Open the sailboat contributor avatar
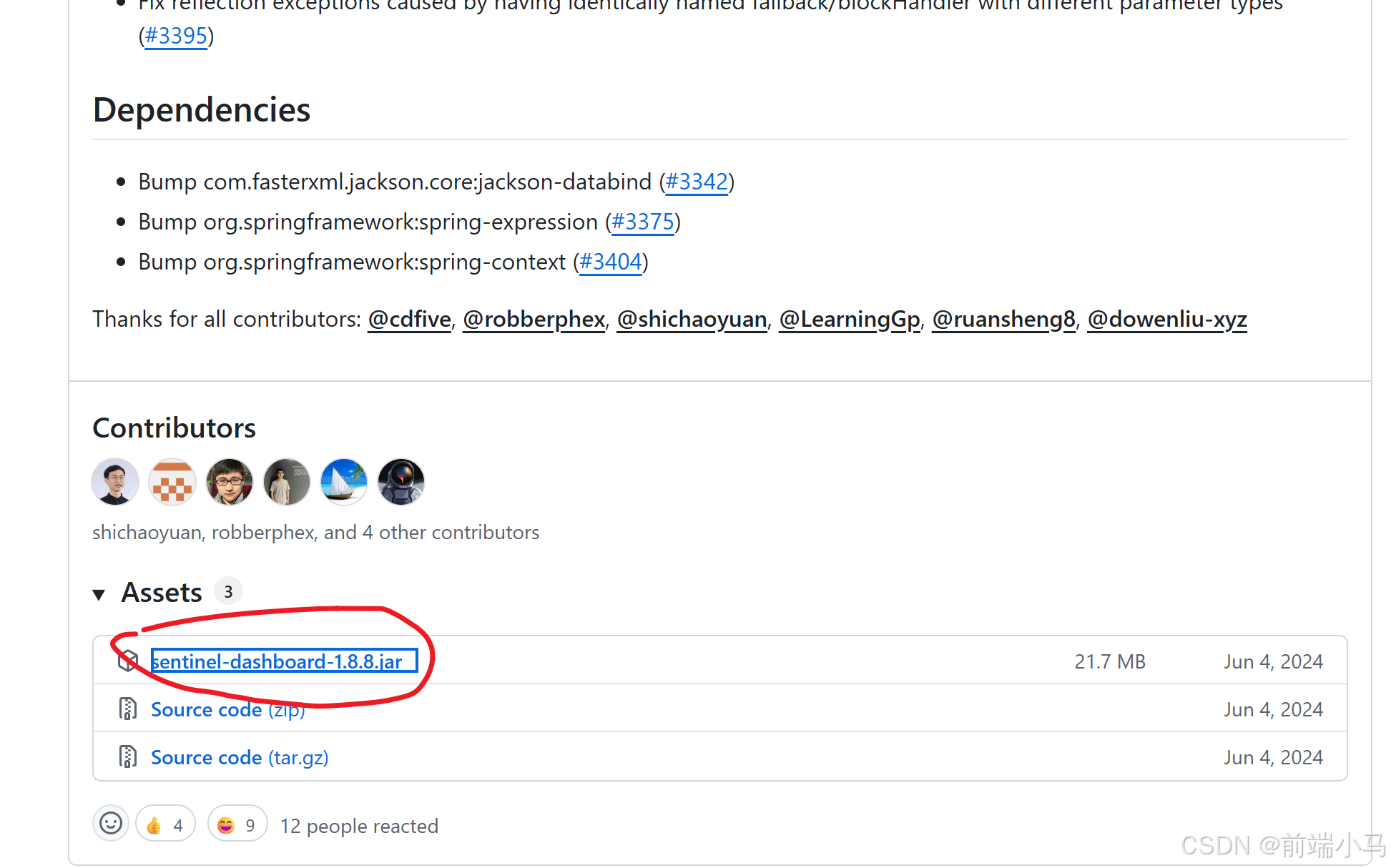This screenshot has width=1391, height=868. click(x=344, y=482)
